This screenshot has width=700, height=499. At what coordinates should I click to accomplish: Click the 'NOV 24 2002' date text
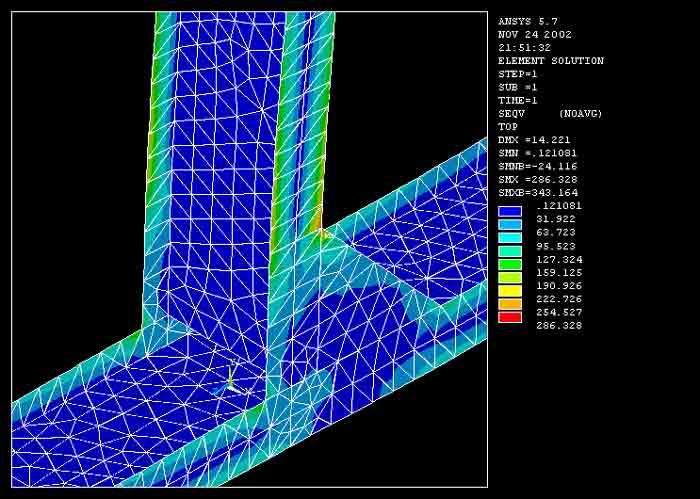[535, 35]
